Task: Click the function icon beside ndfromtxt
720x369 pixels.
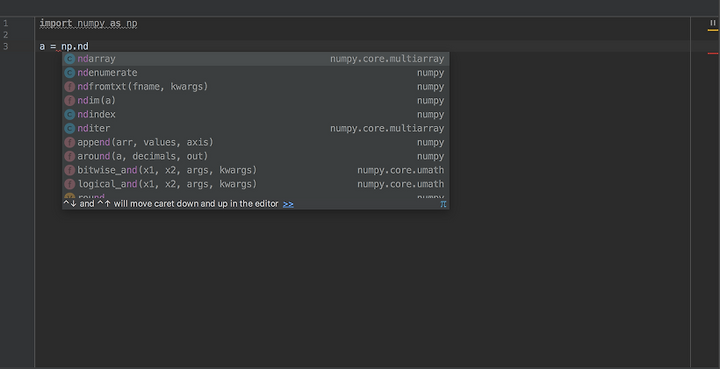Action: 70,87
